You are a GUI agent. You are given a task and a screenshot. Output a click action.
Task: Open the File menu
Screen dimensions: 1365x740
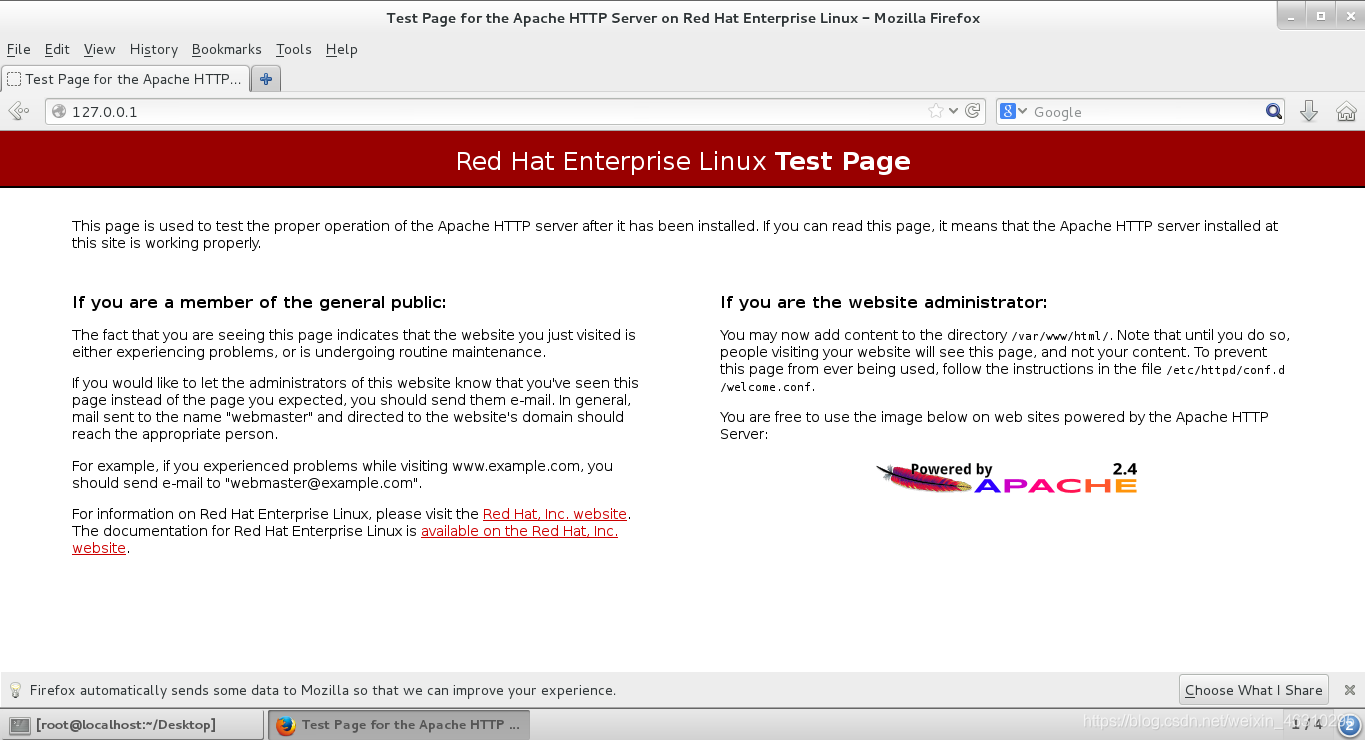[19, 49]
